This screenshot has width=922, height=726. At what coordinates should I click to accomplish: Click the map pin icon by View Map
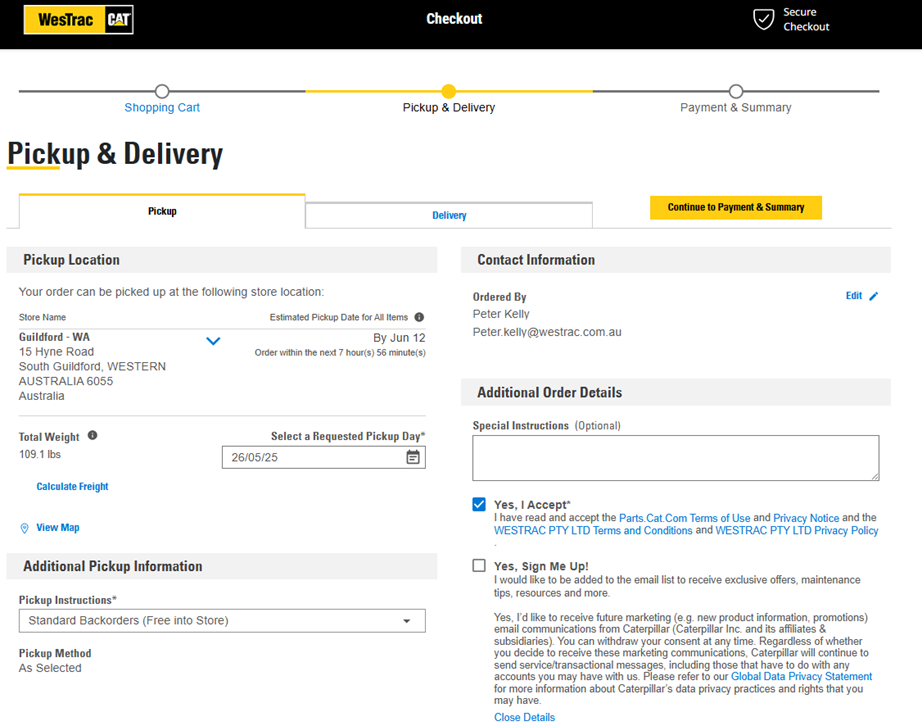tap(25, 528)
